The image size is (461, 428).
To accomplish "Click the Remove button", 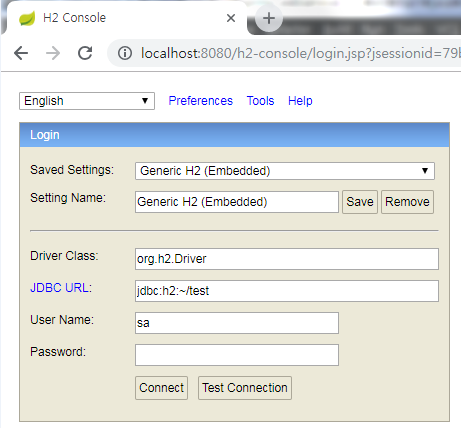I will click(407, 202).
